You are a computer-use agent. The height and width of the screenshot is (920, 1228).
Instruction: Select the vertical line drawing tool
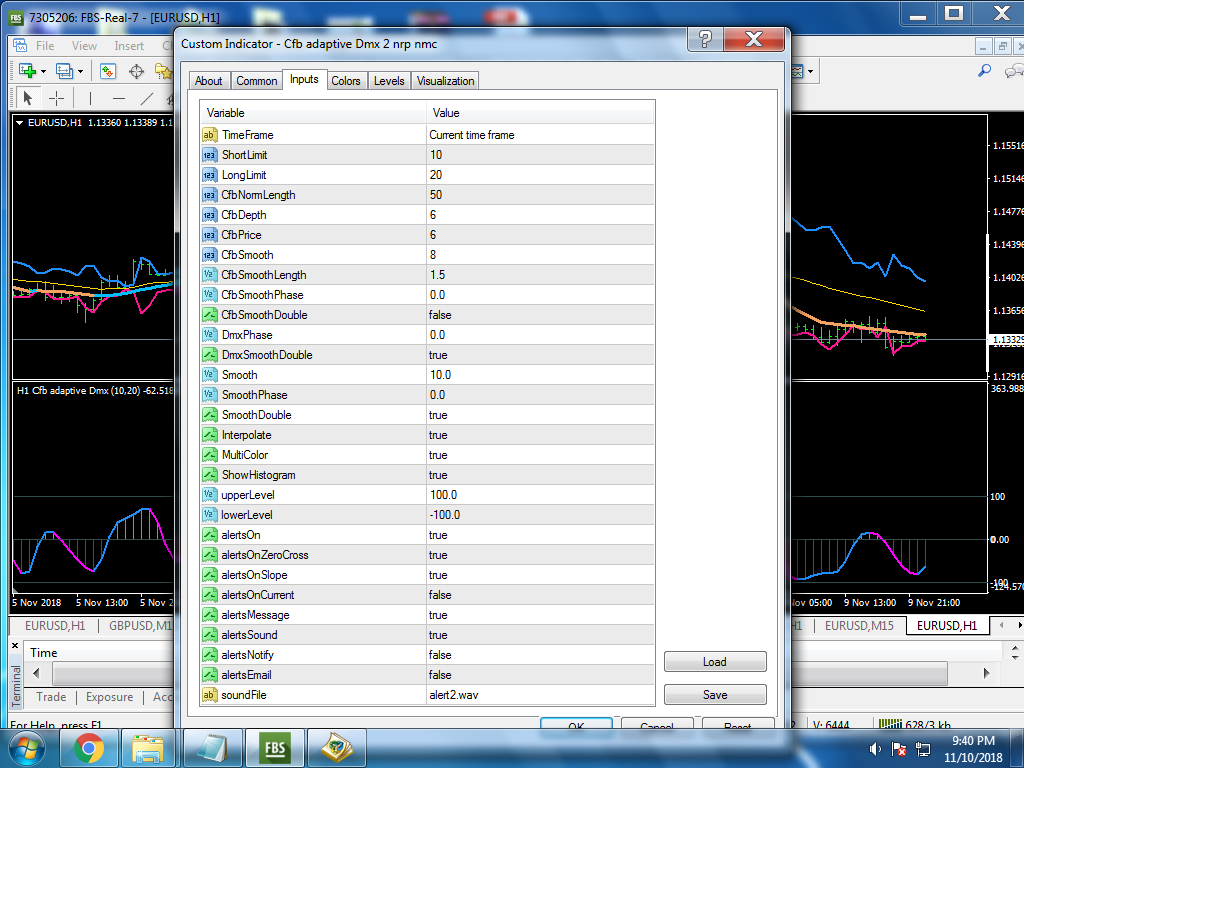[x=90, y=98]
